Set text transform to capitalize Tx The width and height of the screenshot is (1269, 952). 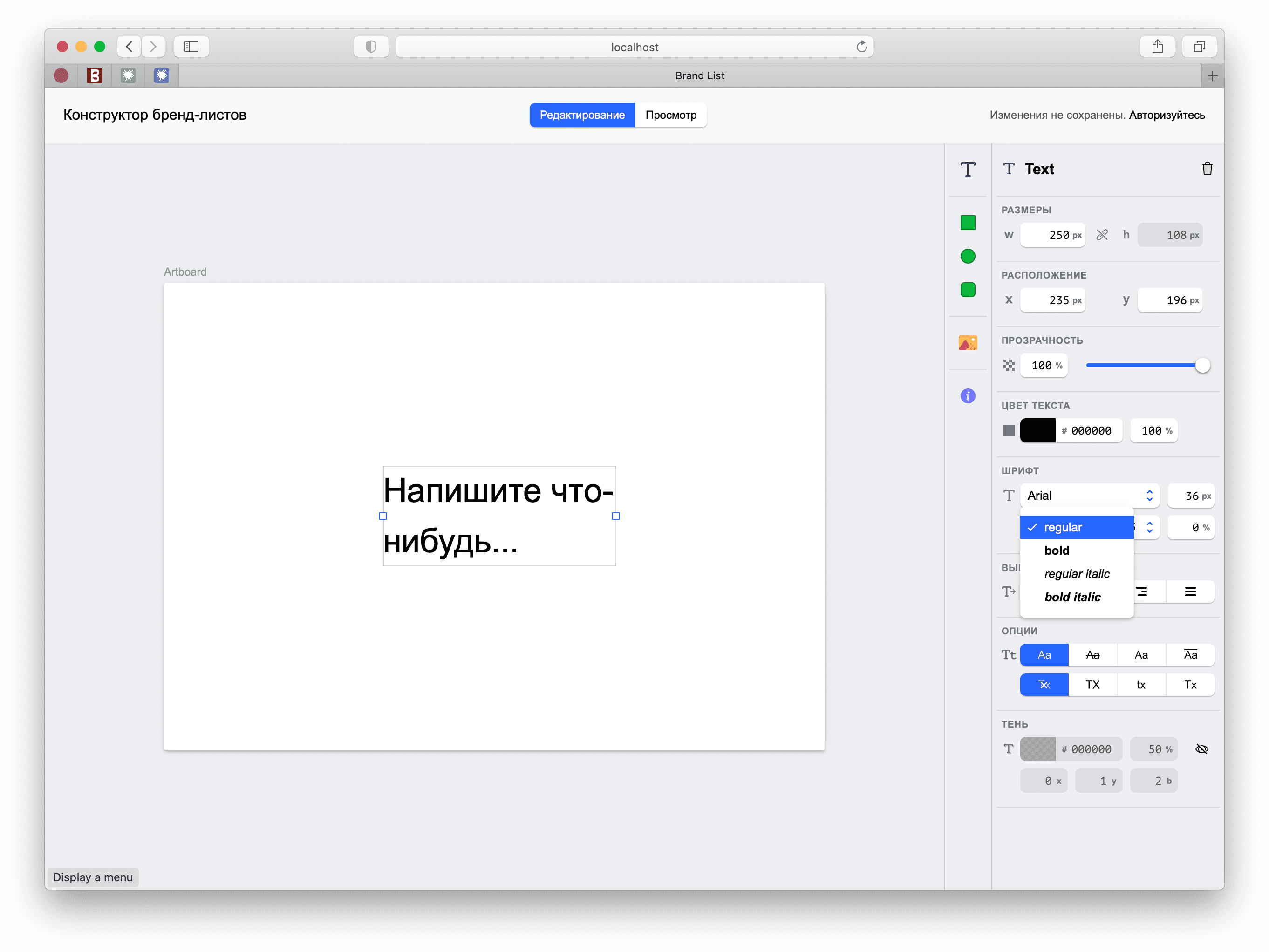point(1190,684)
